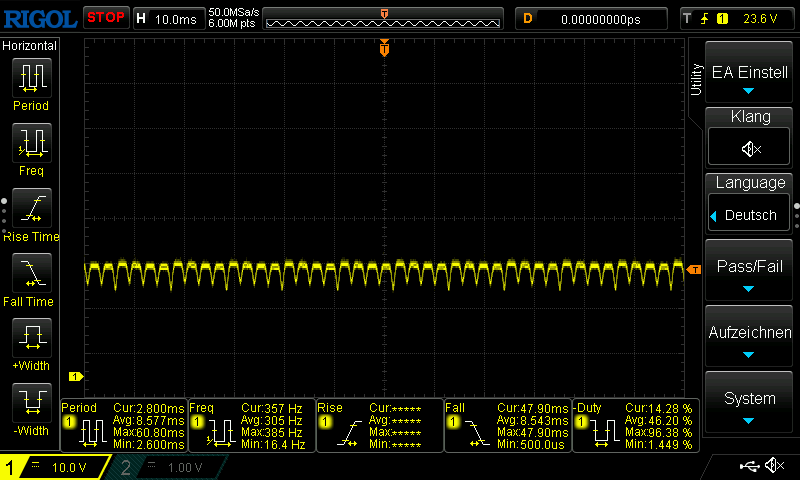Screen dimensions: 800x480
Task: Open the System menu
Action: tap(749, 403)
